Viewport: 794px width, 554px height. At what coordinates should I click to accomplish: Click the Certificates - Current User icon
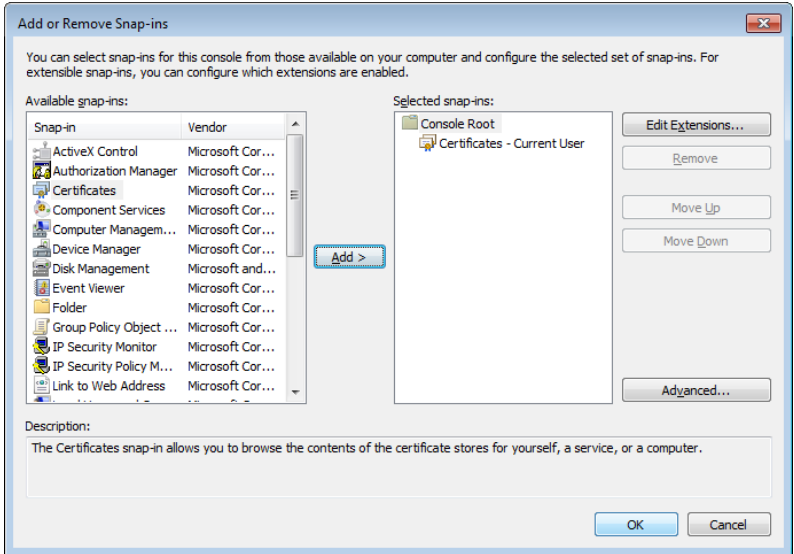tap(427, 143)
